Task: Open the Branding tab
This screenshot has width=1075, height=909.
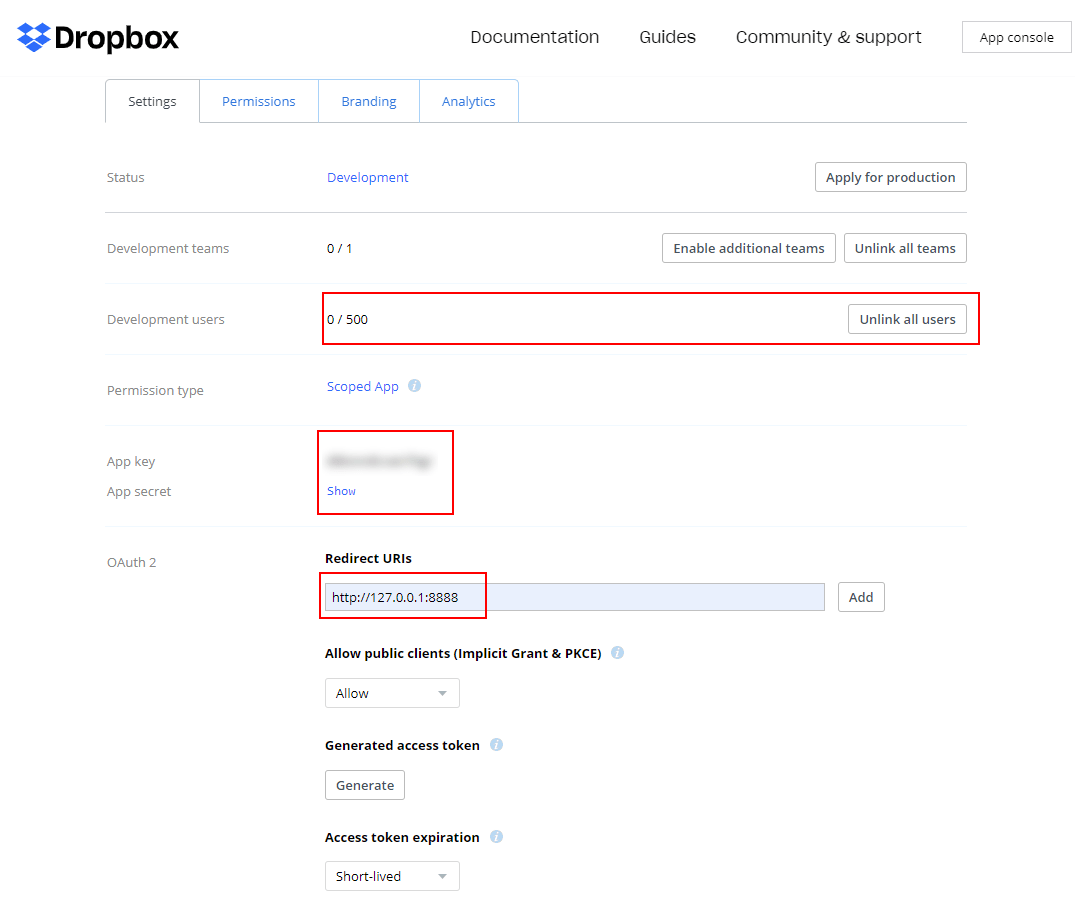Action: click(x=368, y=101)
